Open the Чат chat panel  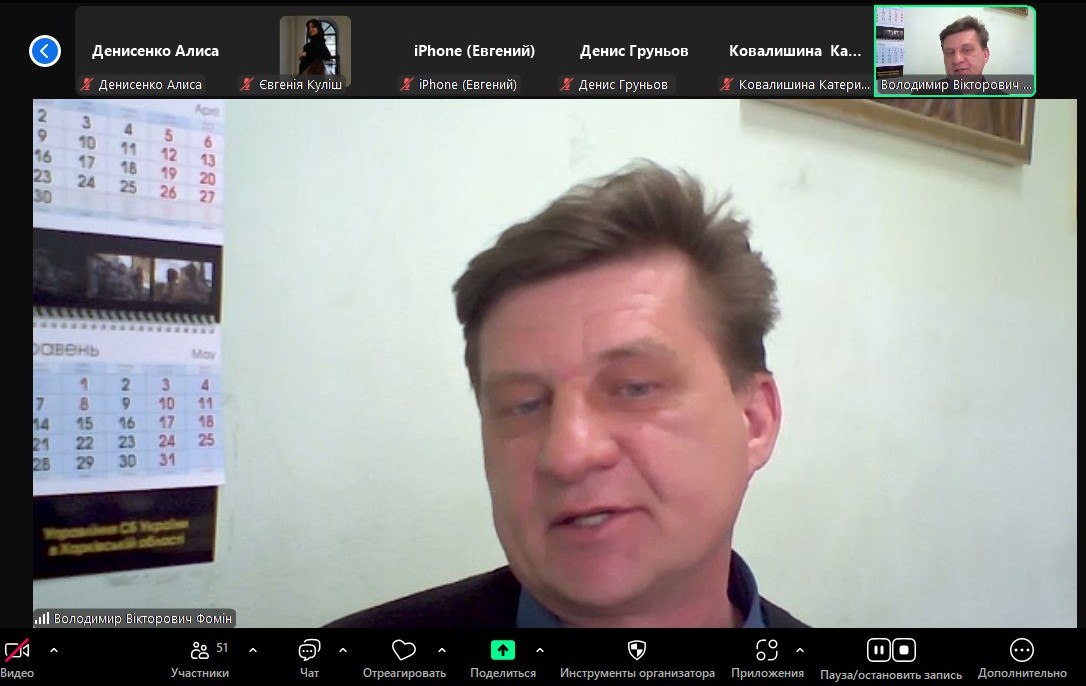tap(309, 658)
